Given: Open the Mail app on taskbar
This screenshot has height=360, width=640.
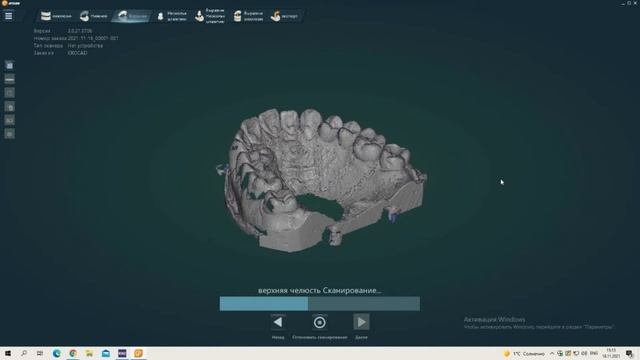Looking at the screenshot, I should click(x=106, y=353).
